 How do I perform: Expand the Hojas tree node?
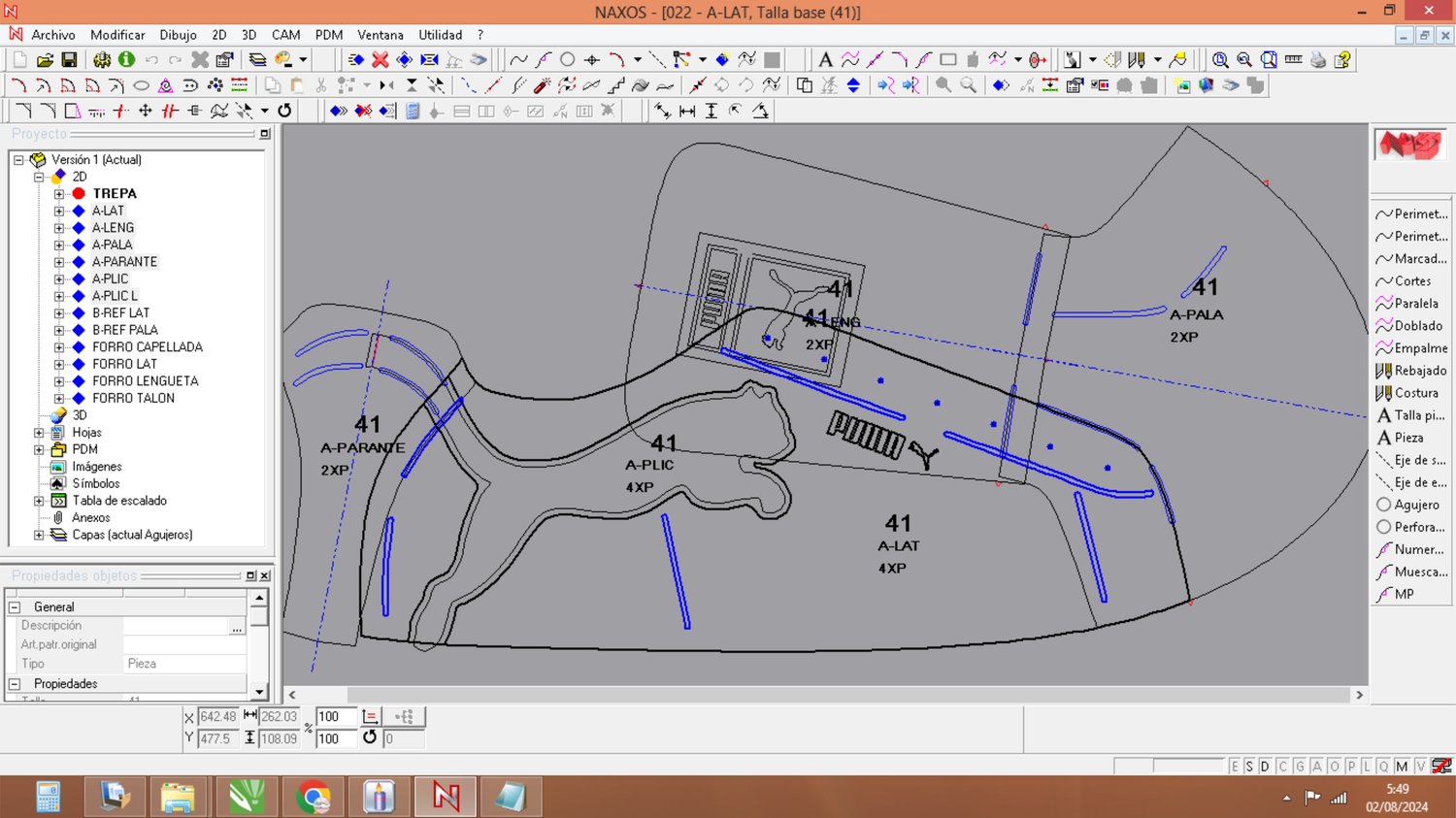tap(39, 433)
